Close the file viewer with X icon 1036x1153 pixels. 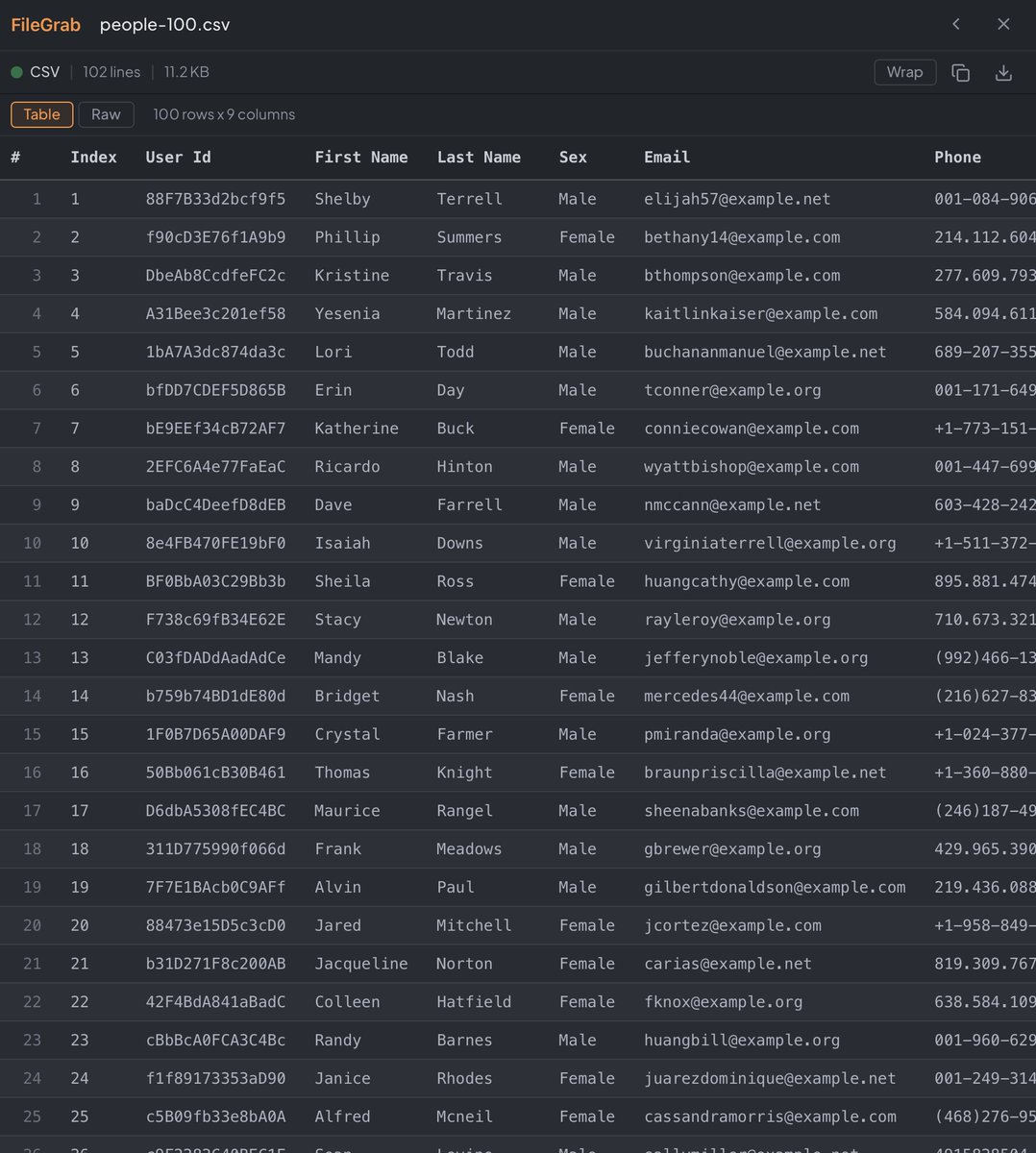click(1003, 24)
